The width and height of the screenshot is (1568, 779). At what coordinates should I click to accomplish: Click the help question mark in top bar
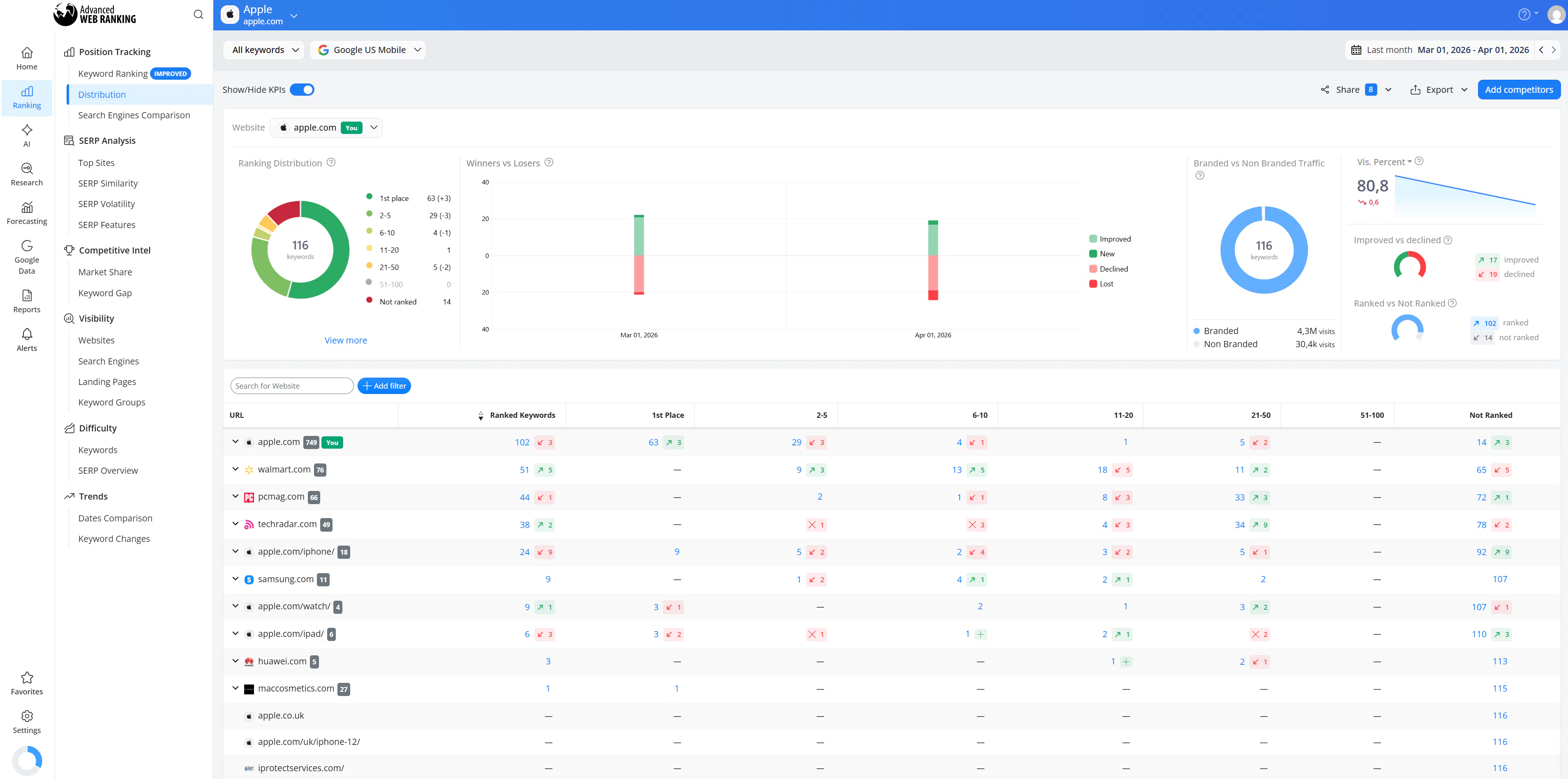coord(1524,15)
